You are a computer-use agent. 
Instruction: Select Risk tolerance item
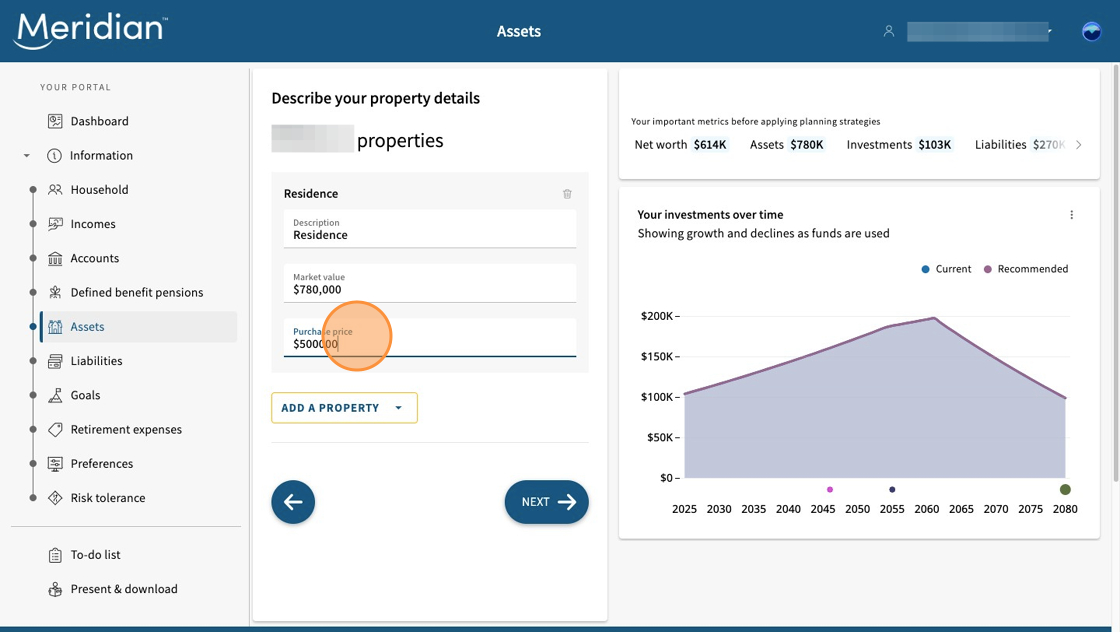(x=108, y=498)
